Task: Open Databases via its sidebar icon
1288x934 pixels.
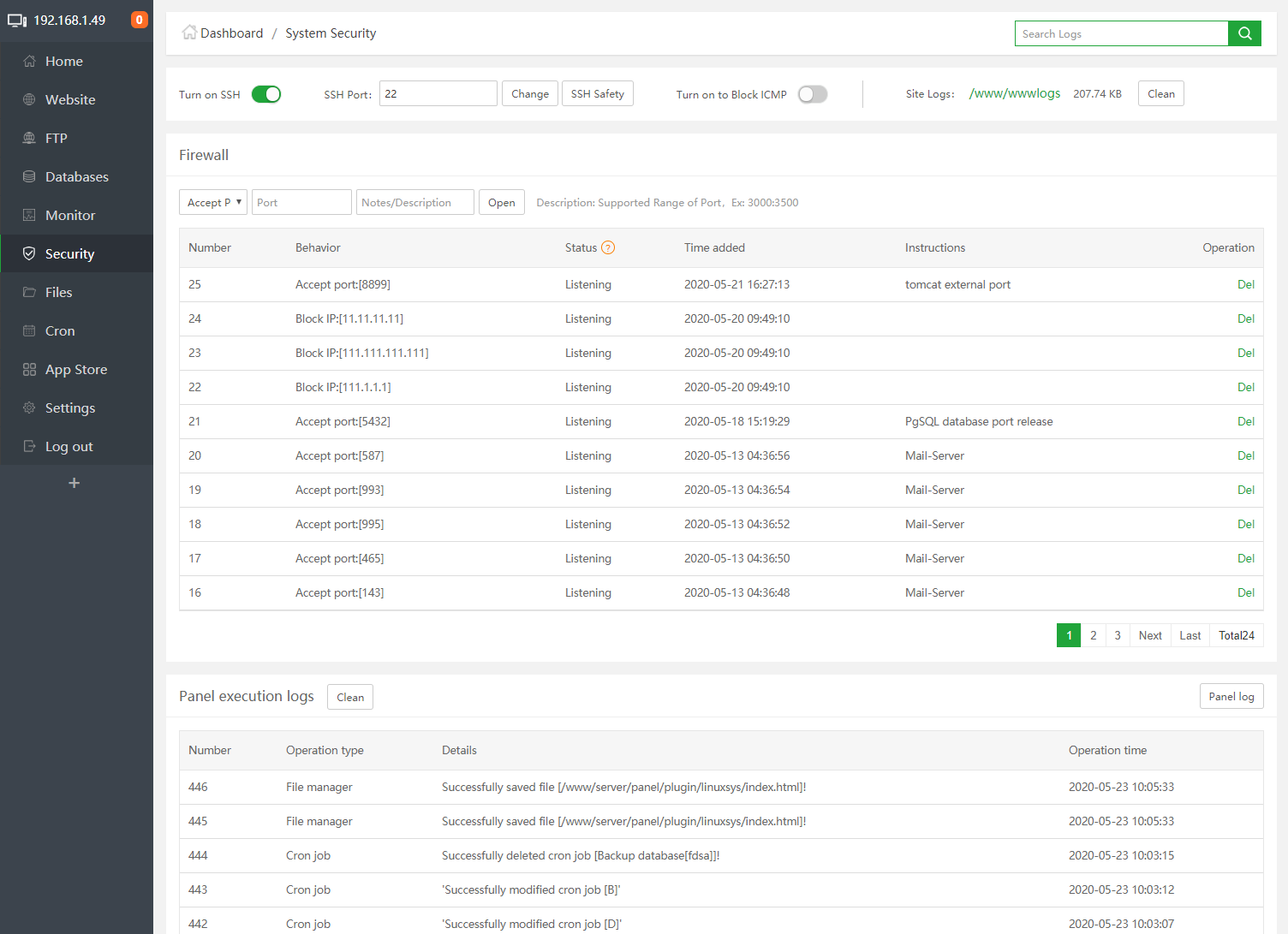Action: point(29,176)
